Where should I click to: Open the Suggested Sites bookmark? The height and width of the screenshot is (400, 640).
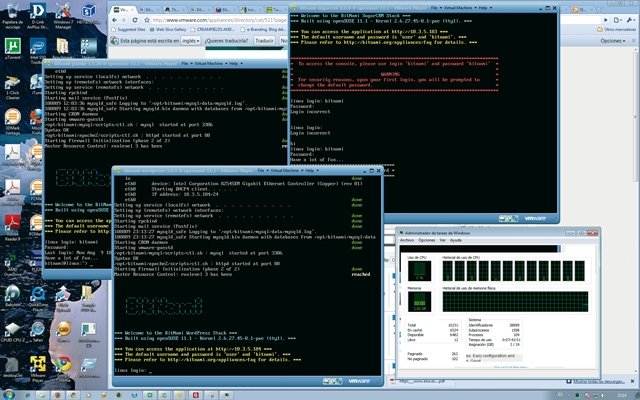(x=128, y=30)
